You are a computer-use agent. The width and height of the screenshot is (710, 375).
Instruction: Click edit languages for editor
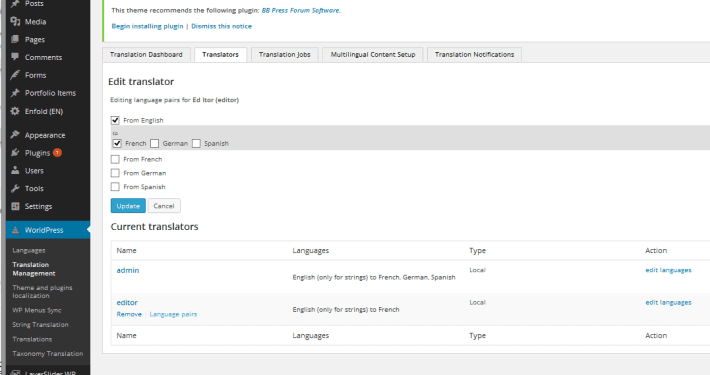tap(668, 302)
